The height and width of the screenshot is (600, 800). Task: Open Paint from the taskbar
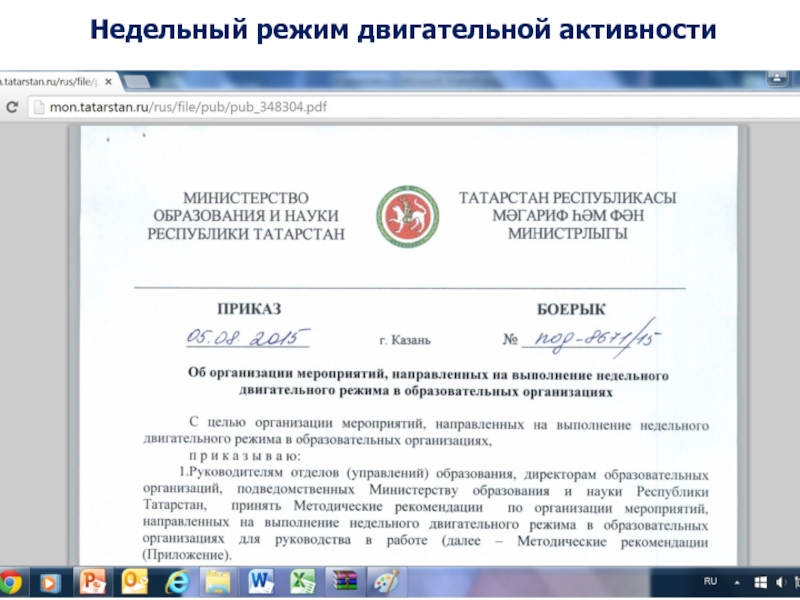[x=386, y=582]
